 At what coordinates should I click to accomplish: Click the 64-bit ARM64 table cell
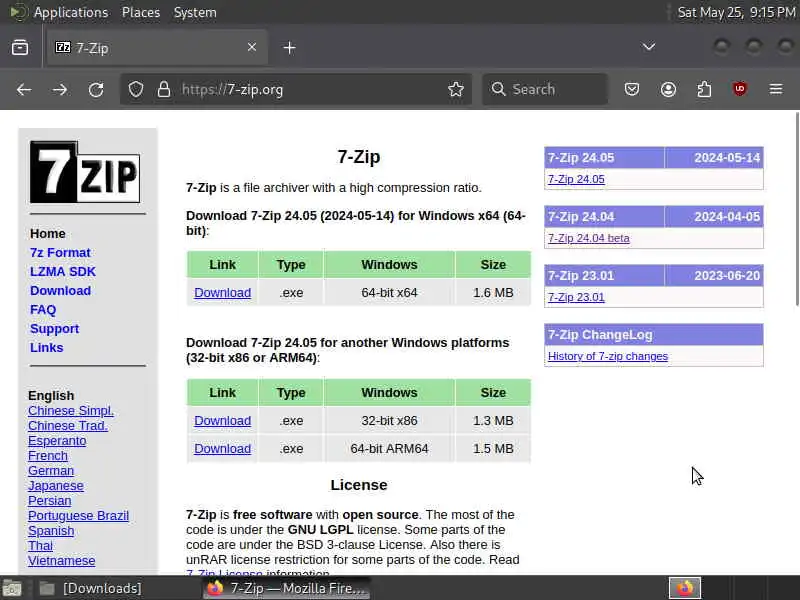(389, 449)
